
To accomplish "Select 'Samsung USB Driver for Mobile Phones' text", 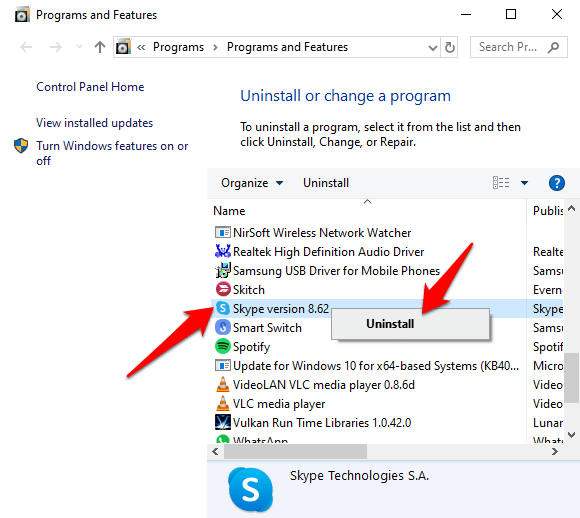I will (336, 270).
